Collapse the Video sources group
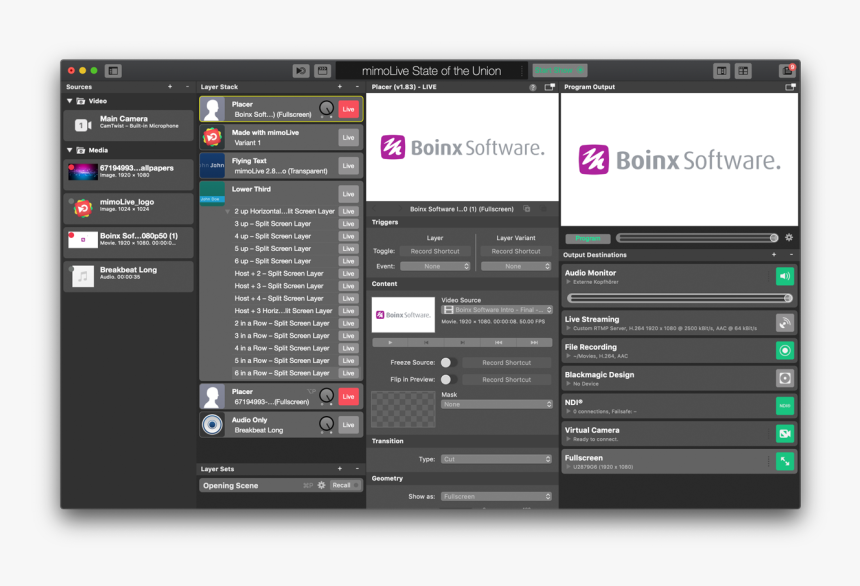 pos(70,101)
